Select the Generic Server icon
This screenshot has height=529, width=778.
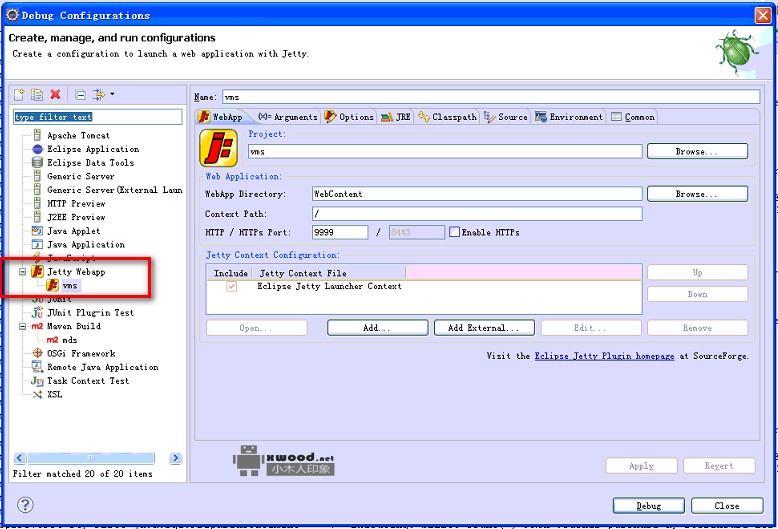[x=37, y=176]
